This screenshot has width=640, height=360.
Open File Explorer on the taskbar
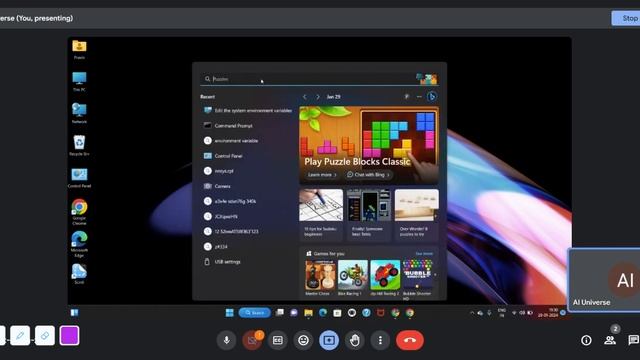[x=308, y=313]
